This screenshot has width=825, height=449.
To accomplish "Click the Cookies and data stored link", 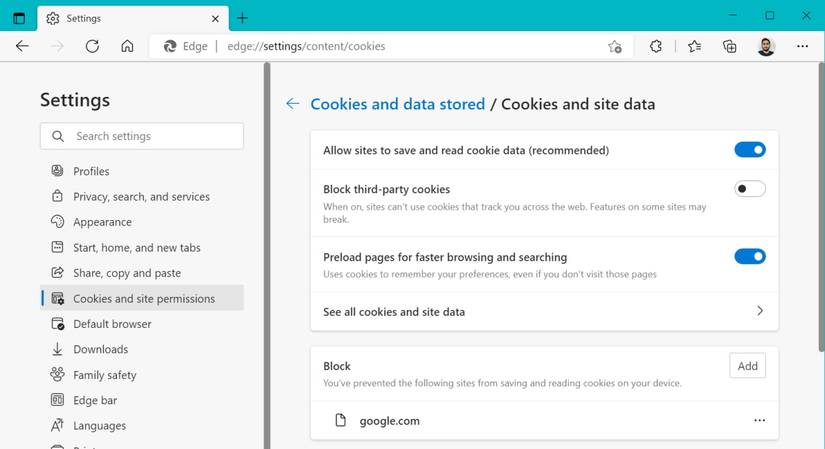I will (397, 104).
